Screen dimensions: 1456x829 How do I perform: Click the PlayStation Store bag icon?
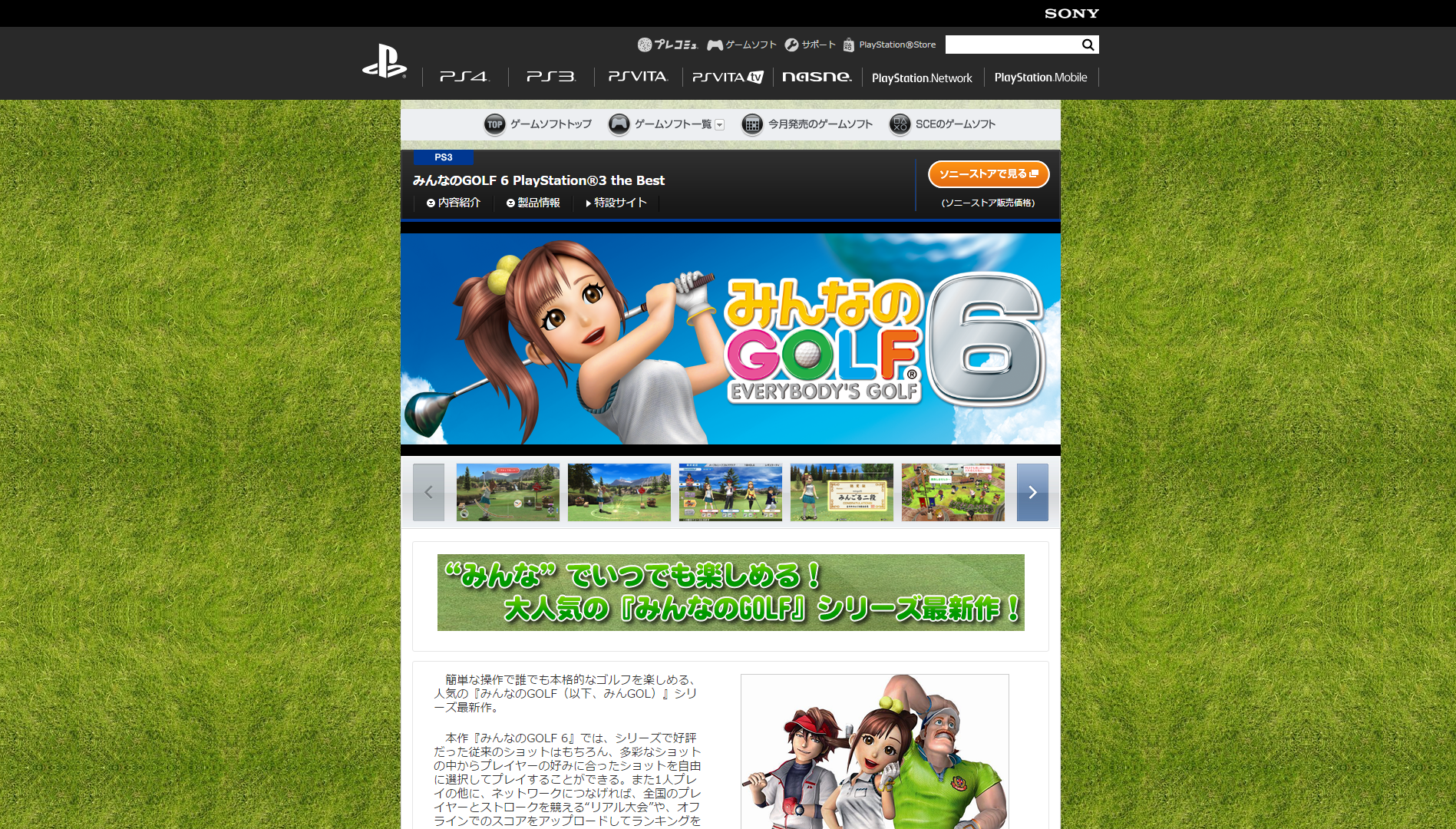[x=848, y=45]
